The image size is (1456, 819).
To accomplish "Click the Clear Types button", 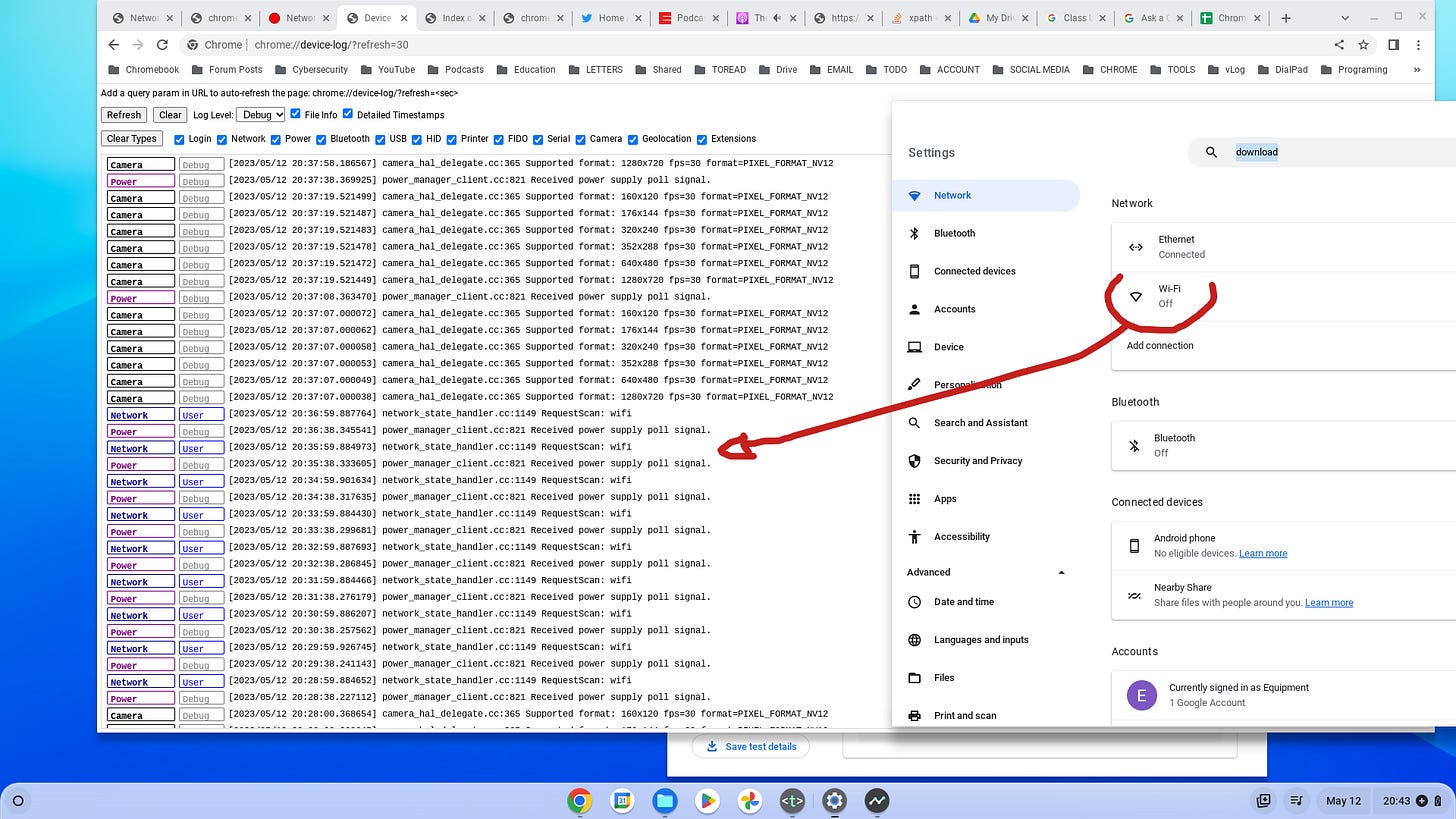I will tap(131, 139).
